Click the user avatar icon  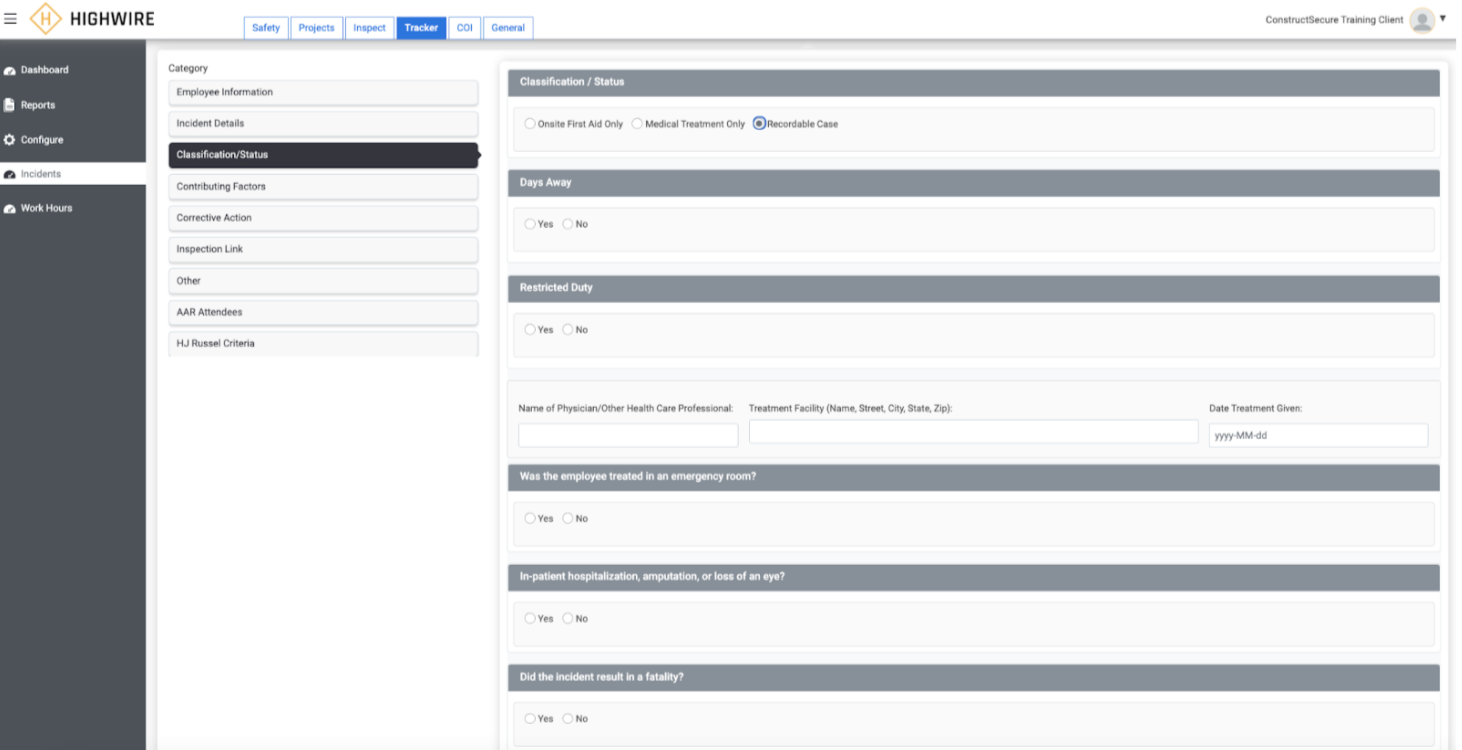pyautogui.click(x=1422, y=20)
